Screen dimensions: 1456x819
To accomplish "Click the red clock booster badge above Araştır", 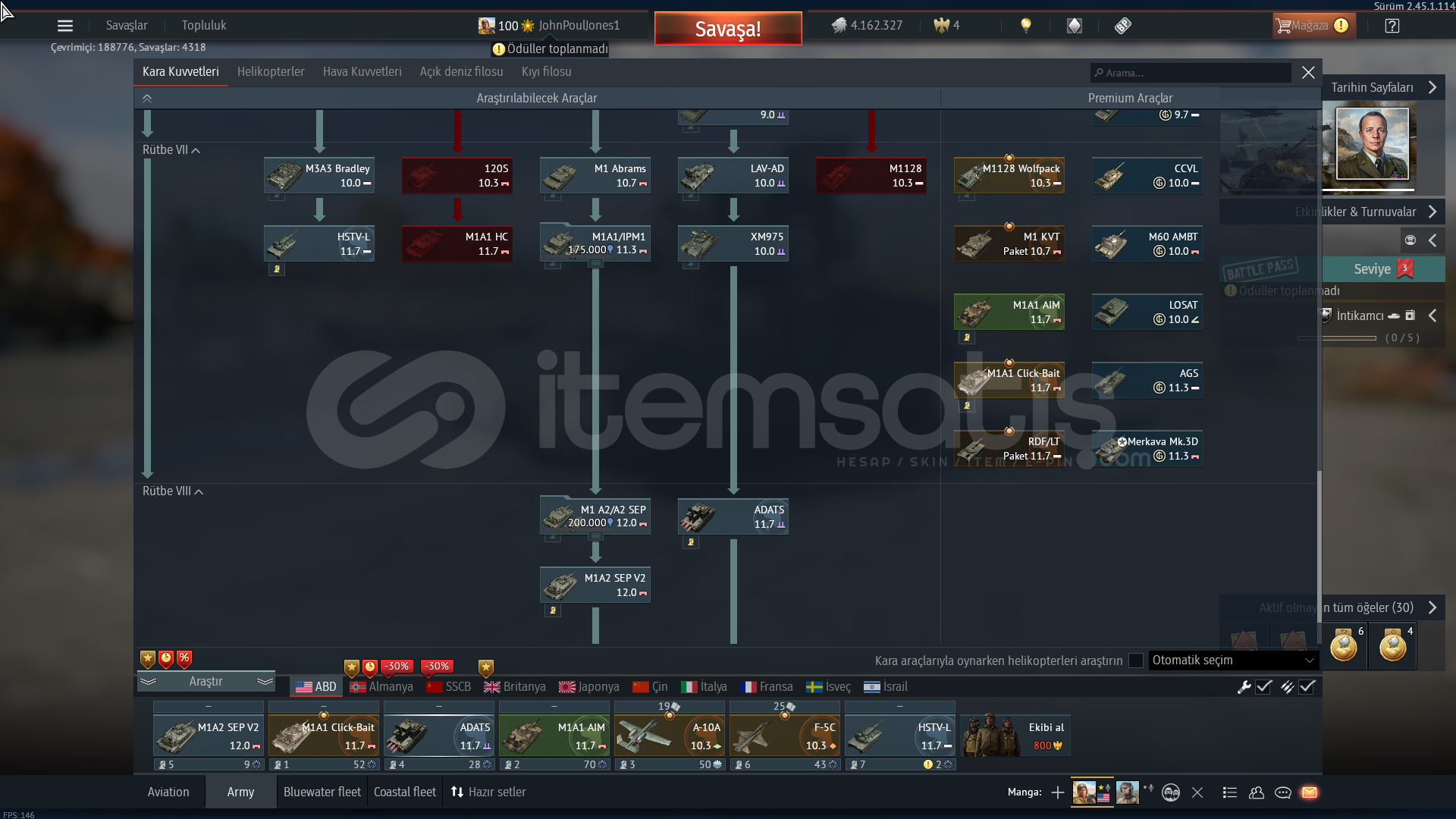I will [166, 659].
